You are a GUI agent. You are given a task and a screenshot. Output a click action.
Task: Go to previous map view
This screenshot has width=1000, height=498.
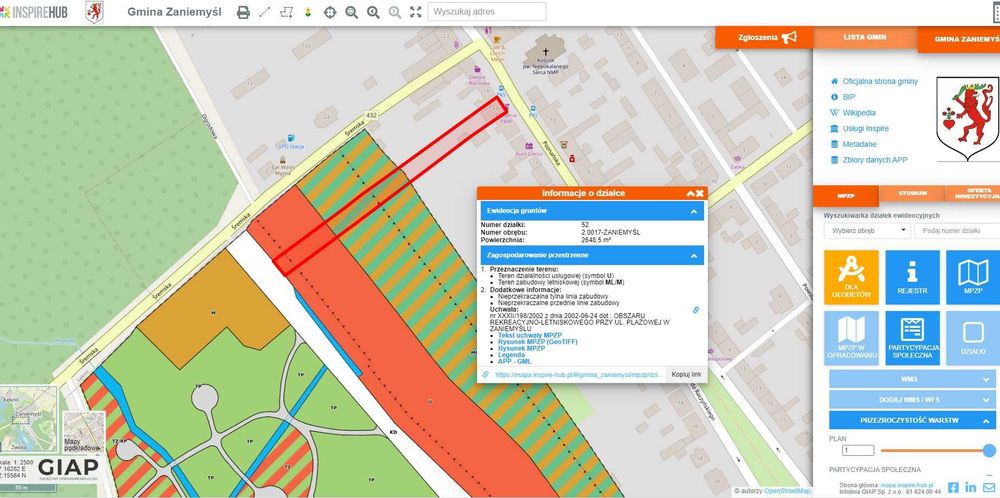(373, 12)
